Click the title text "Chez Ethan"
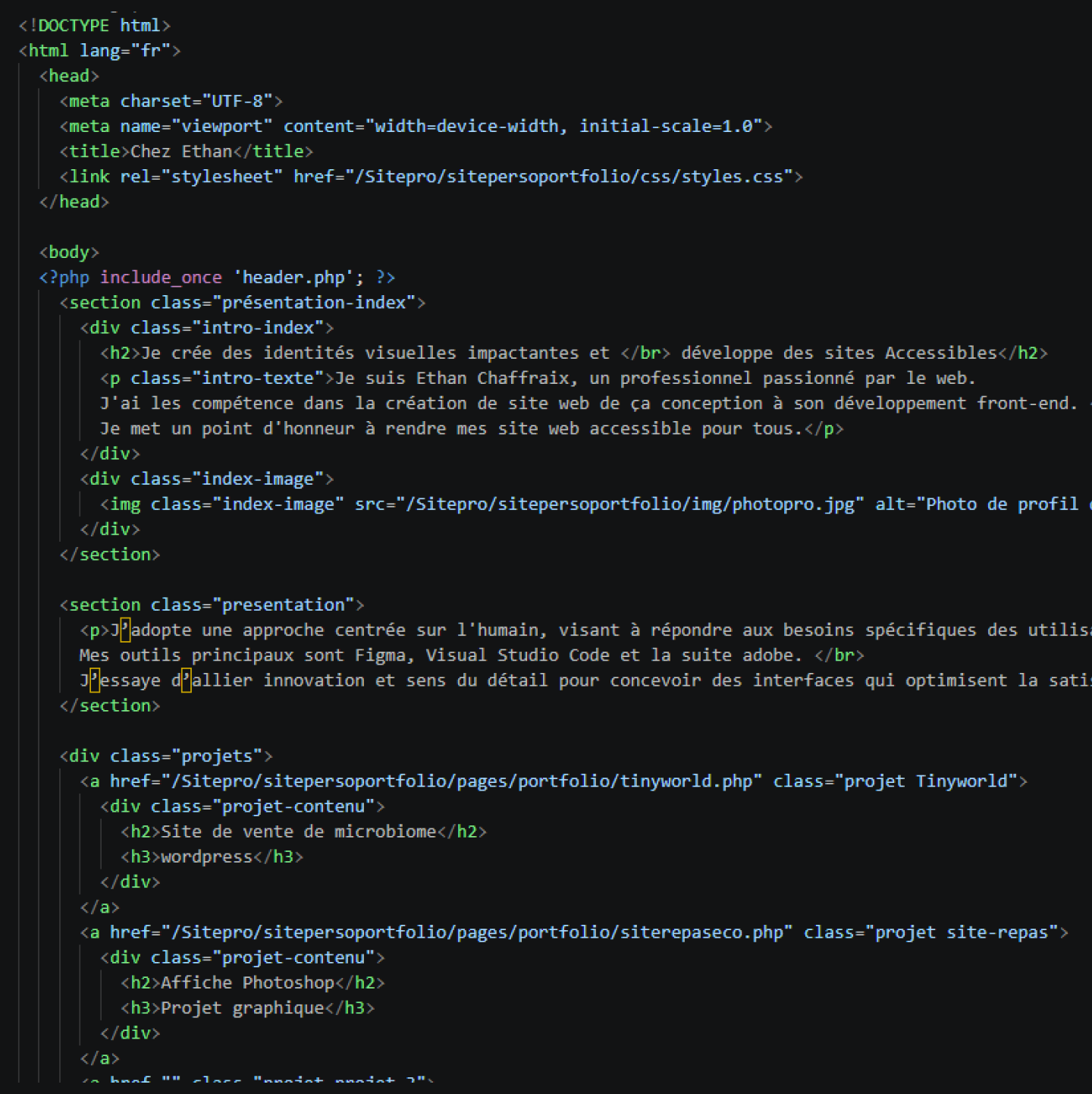This screenshot has width=1092, height=1094. pos(181,151)
